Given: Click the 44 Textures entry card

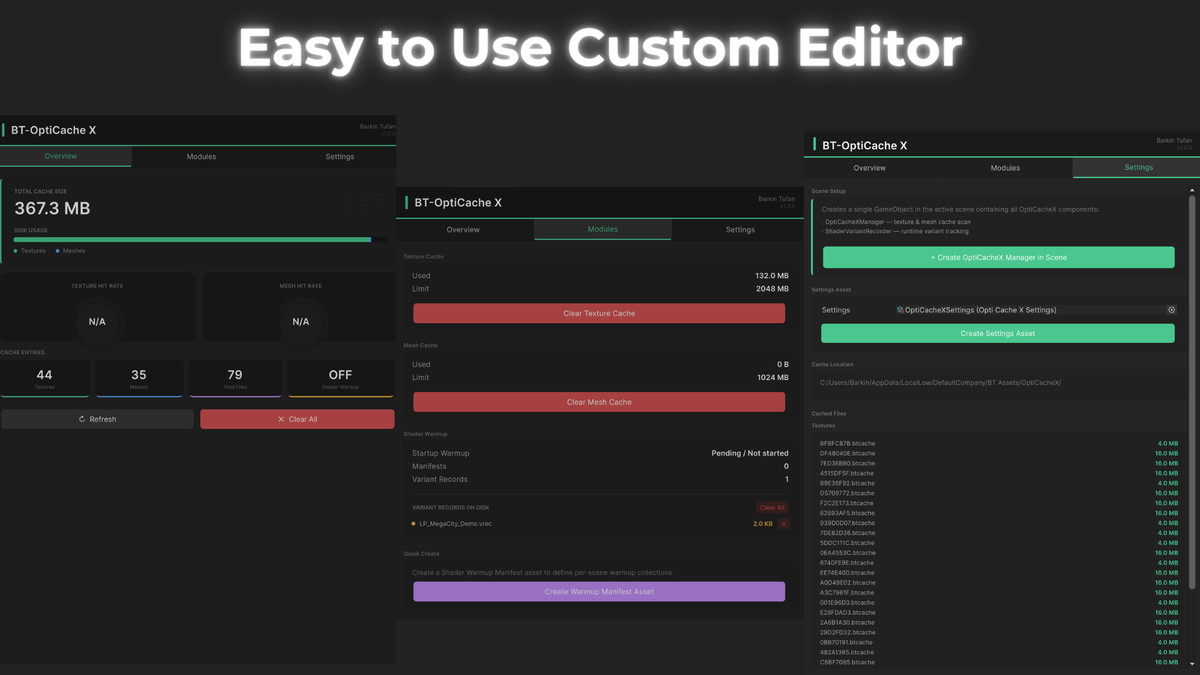Looking at the screenshot, I should click(45, 378).
